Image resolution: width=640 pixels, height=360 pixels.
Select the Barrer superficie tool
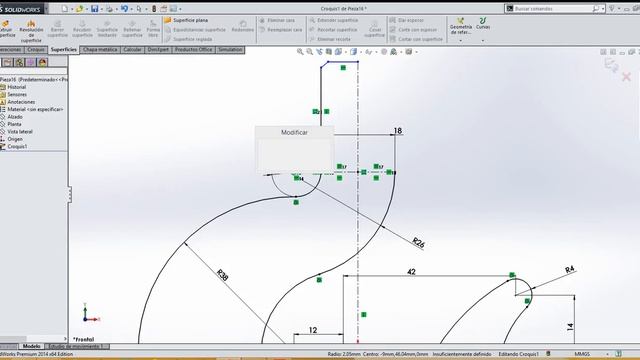57,30
